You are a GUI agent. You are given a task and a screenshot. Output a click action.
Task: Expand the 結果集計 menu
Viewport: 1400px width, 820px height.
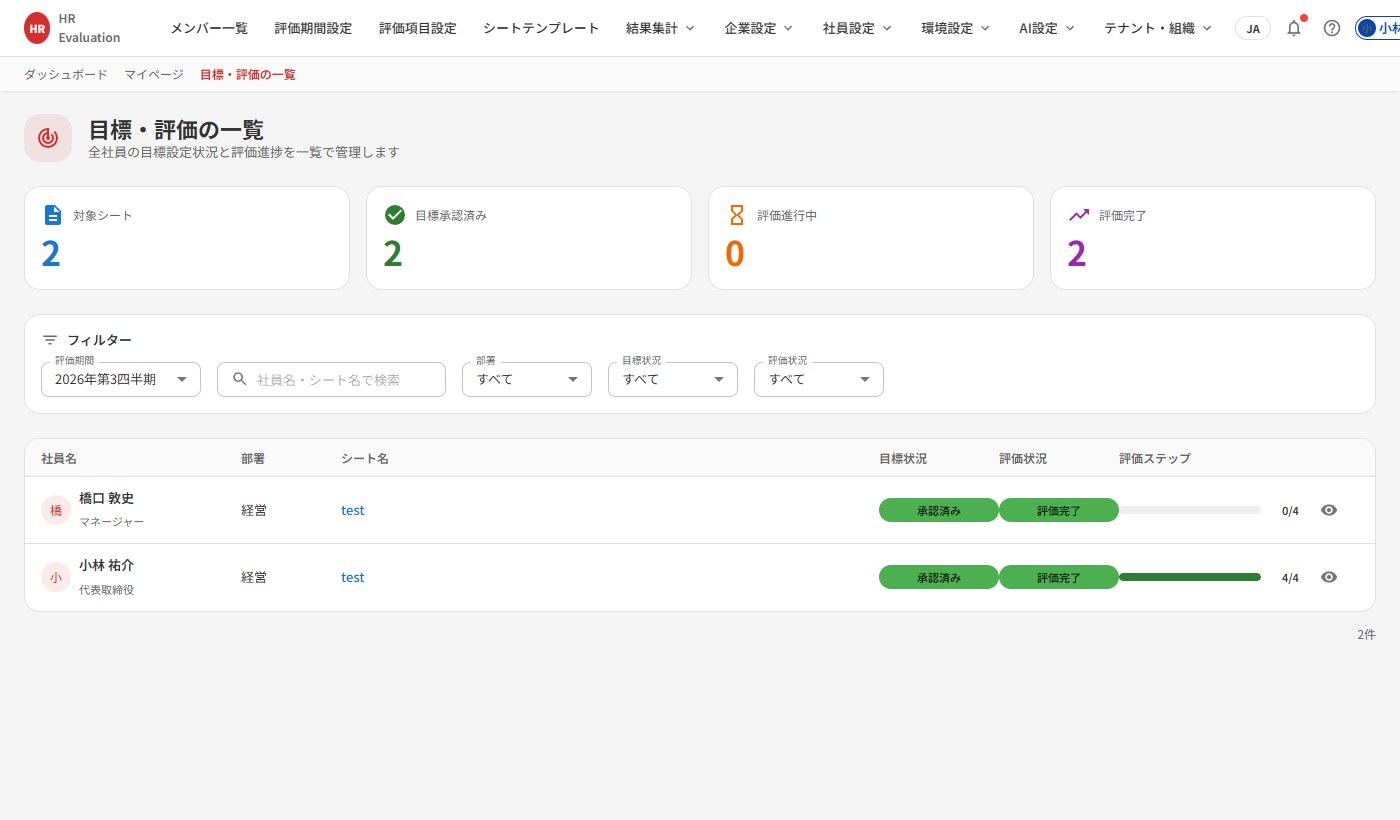(660, 28)
